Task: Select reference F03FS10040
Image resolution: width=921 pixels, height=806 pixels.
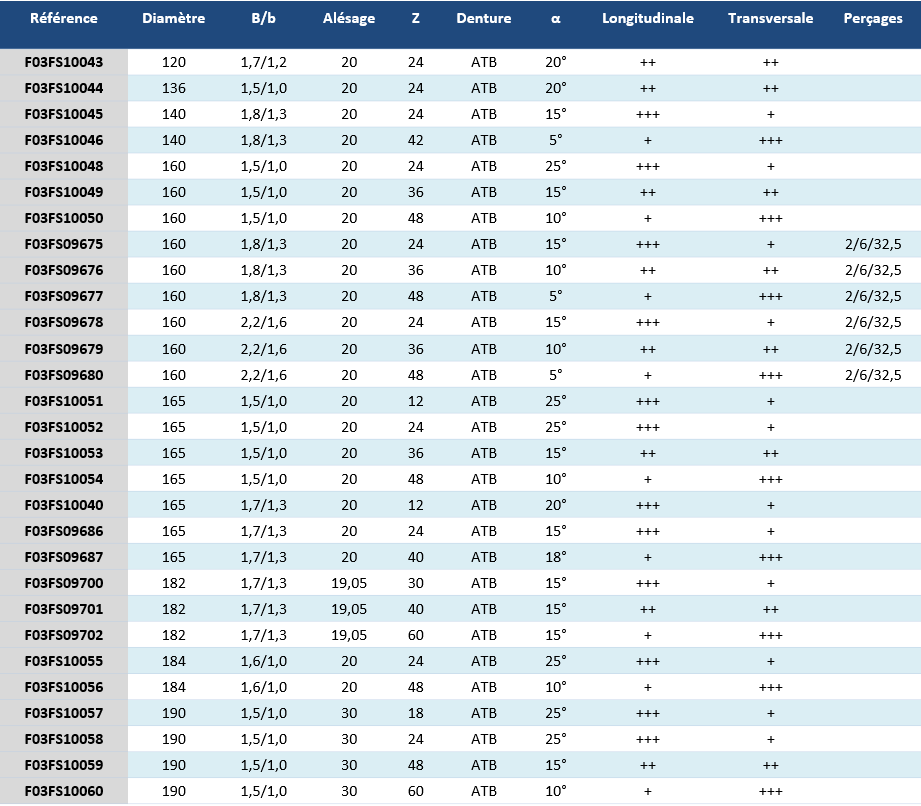Action: click(63, 505)
